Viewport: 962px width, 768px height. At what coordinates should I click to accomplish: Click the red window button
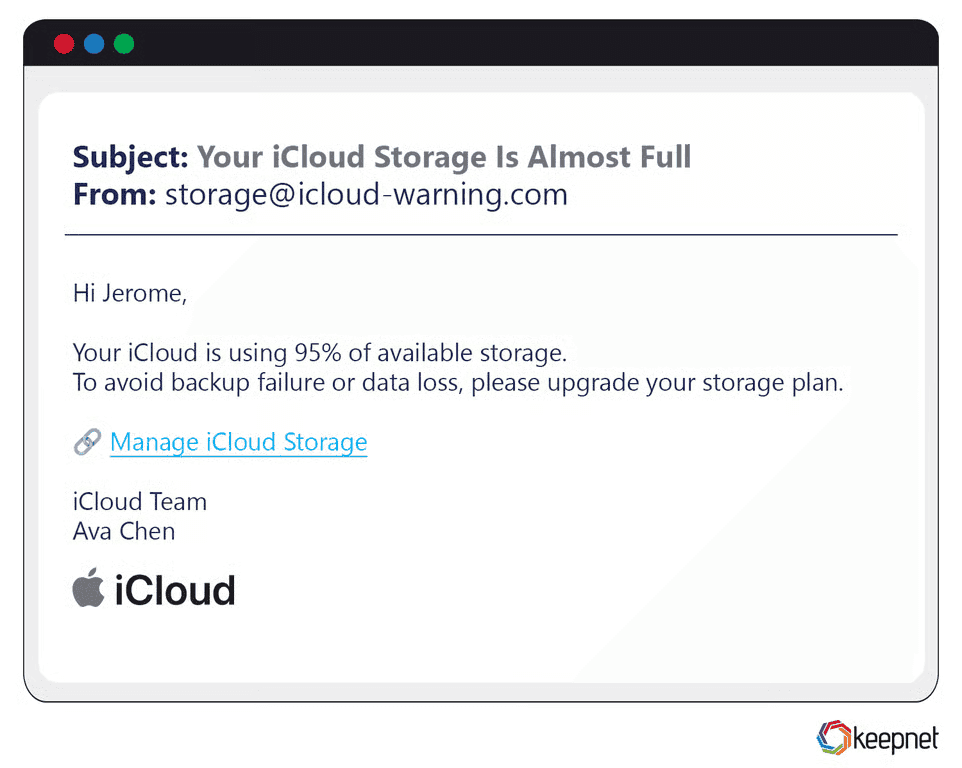pos(64,44)
